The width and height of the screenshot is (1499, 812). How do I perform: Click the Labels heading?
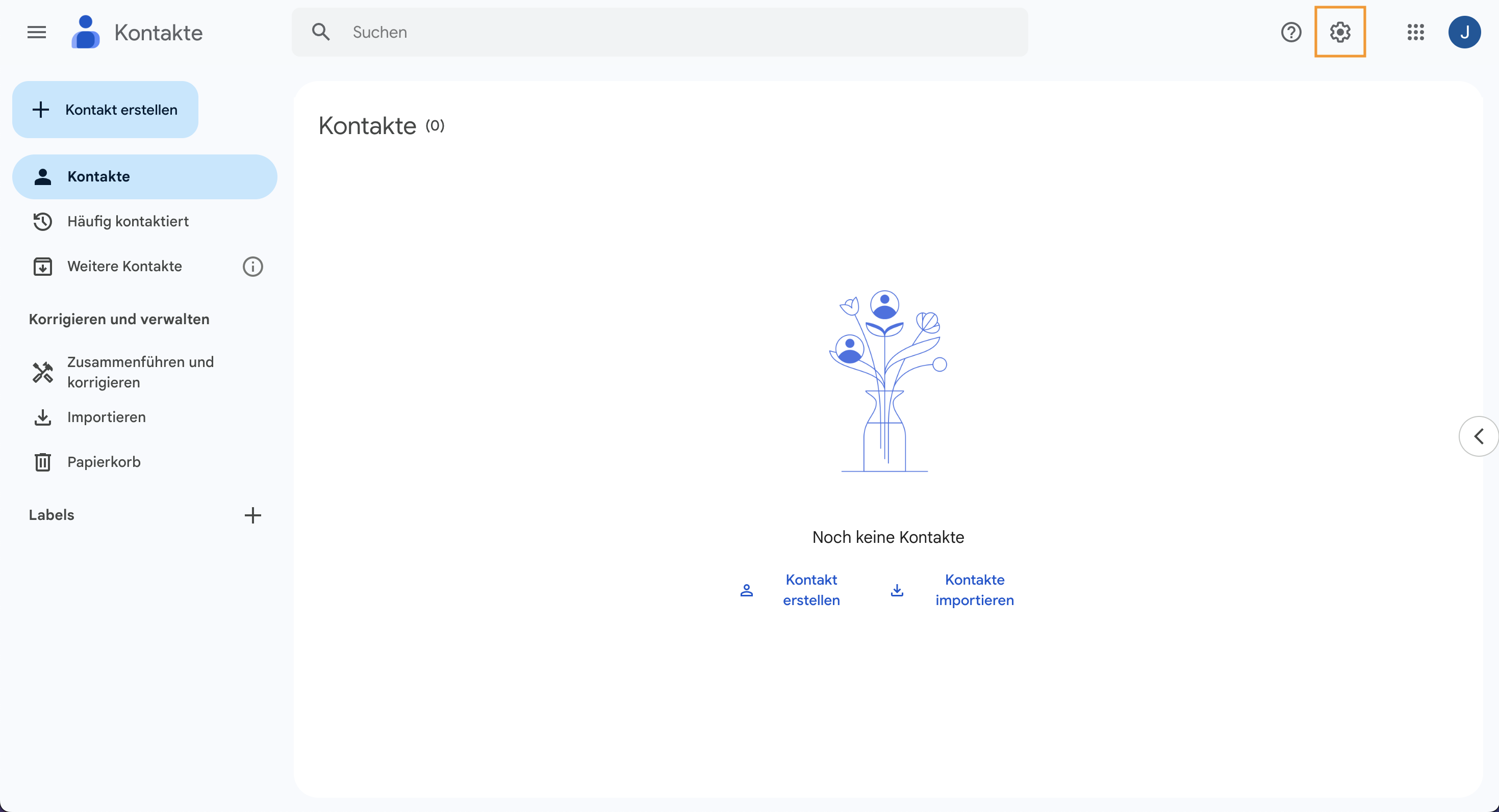click(x=51, y=515)
